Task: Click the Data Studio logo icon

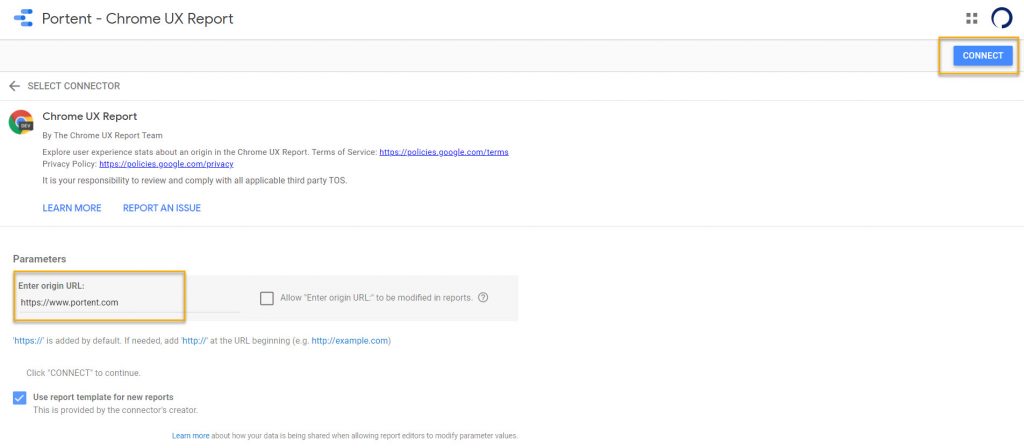Action: [x=22, y=18]
